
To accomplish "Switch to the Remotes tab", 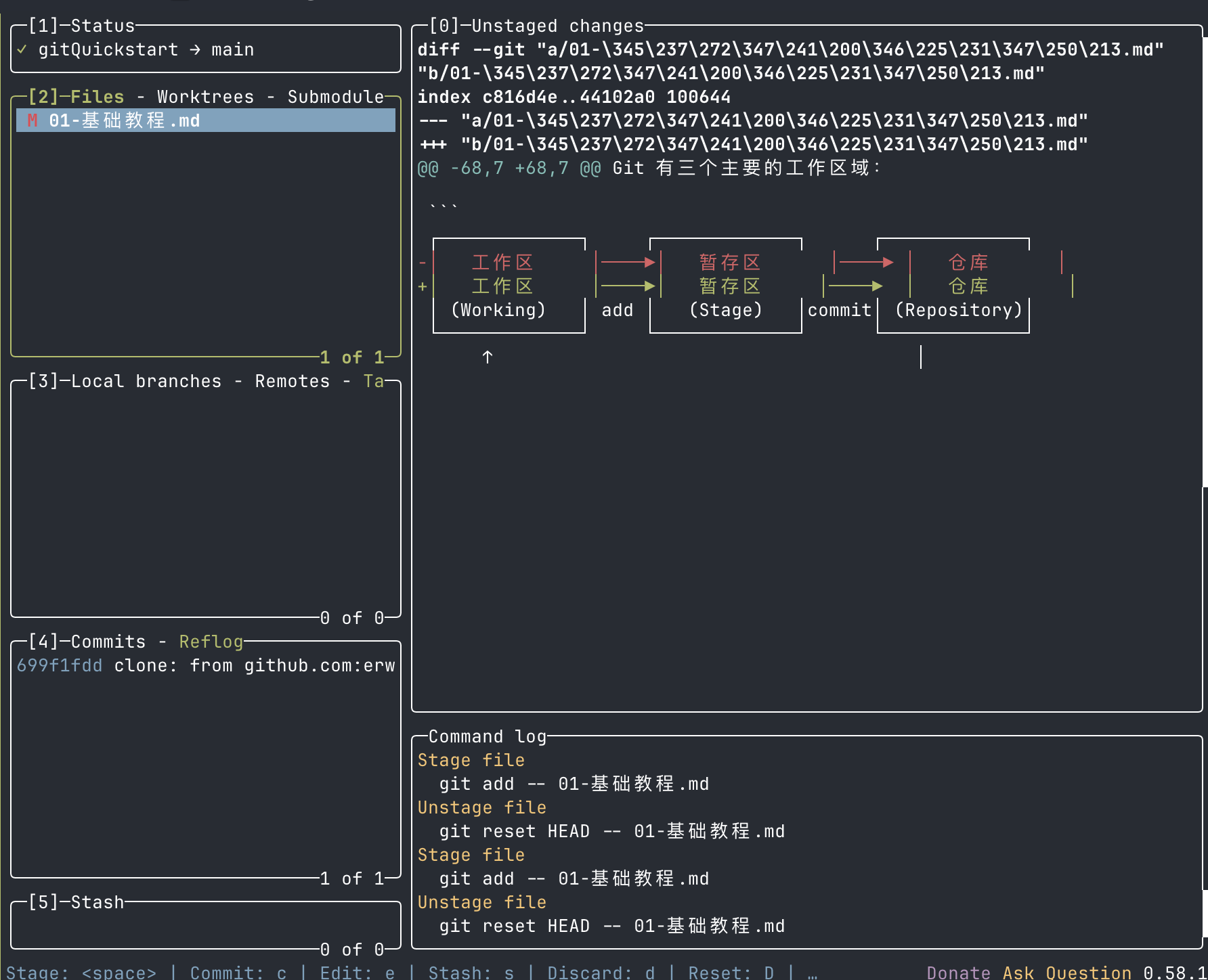I will (292, 381).
